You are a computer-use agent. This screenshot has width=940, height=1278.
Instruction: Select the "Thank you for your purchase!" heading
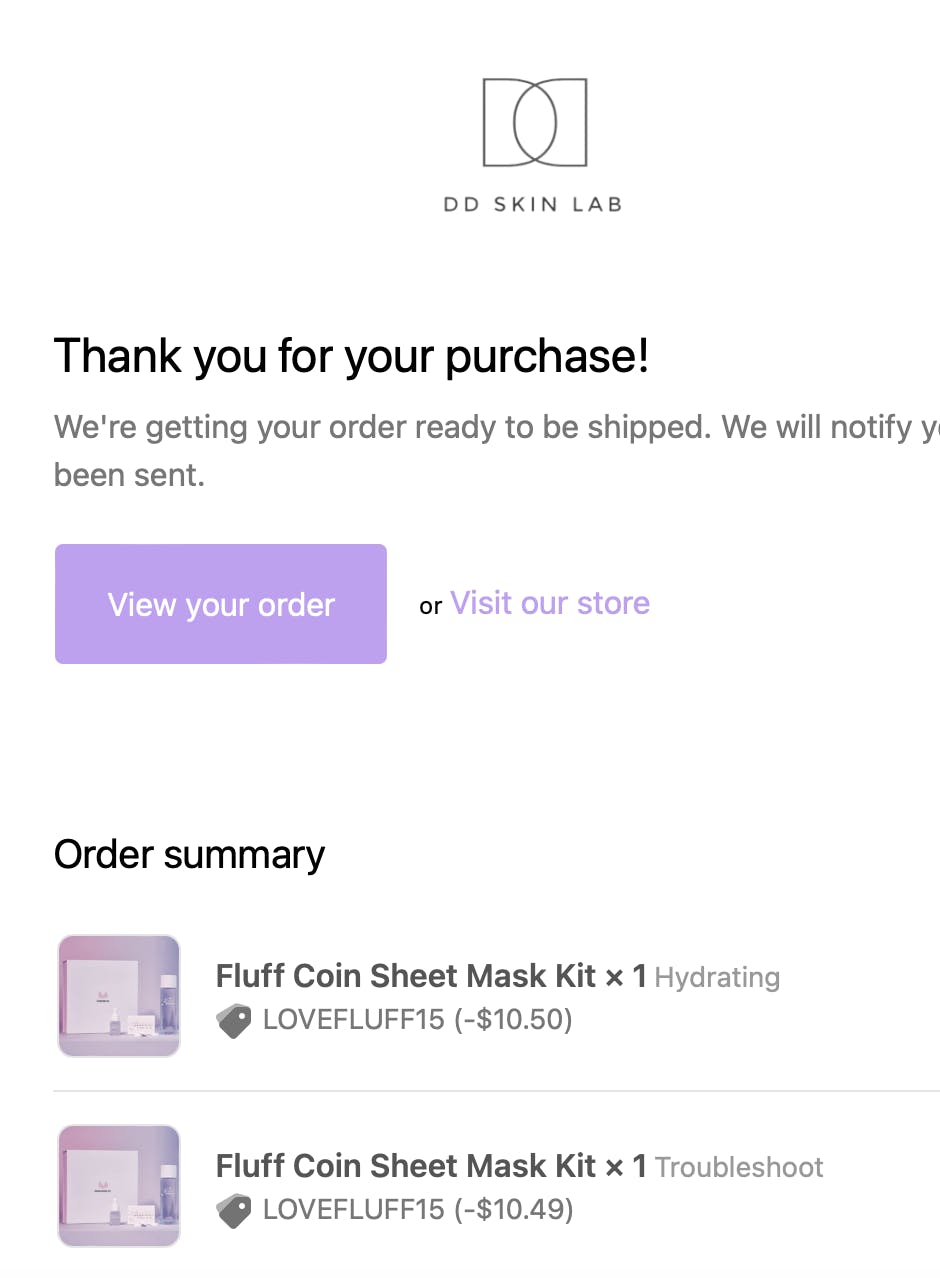(x=351, y=356)
